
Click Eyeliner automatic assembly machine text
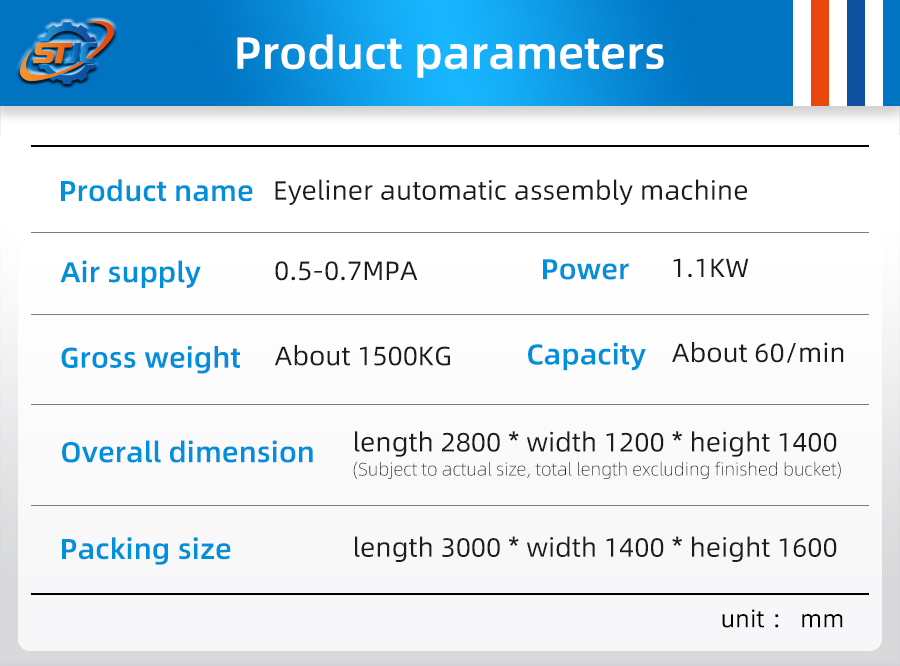(510, 192)
